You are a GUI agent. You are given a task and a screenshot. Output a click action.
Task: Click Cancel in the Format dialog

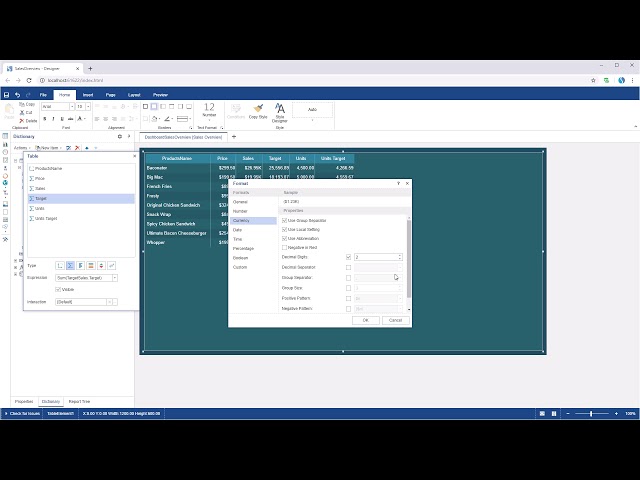[x=395, y=320]
